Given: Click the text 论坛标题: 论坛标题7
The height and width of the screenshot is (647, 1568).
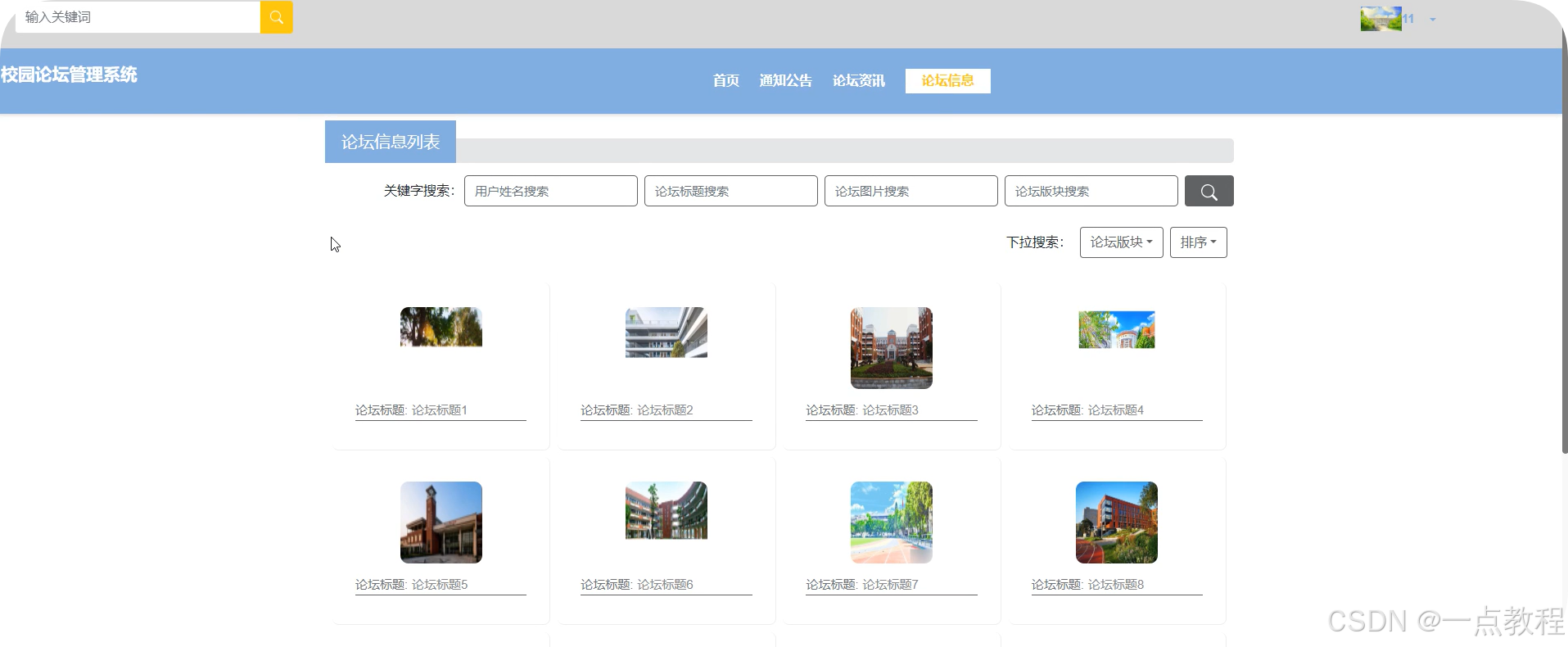Looking at the screenshot, I should coord(862,585).
